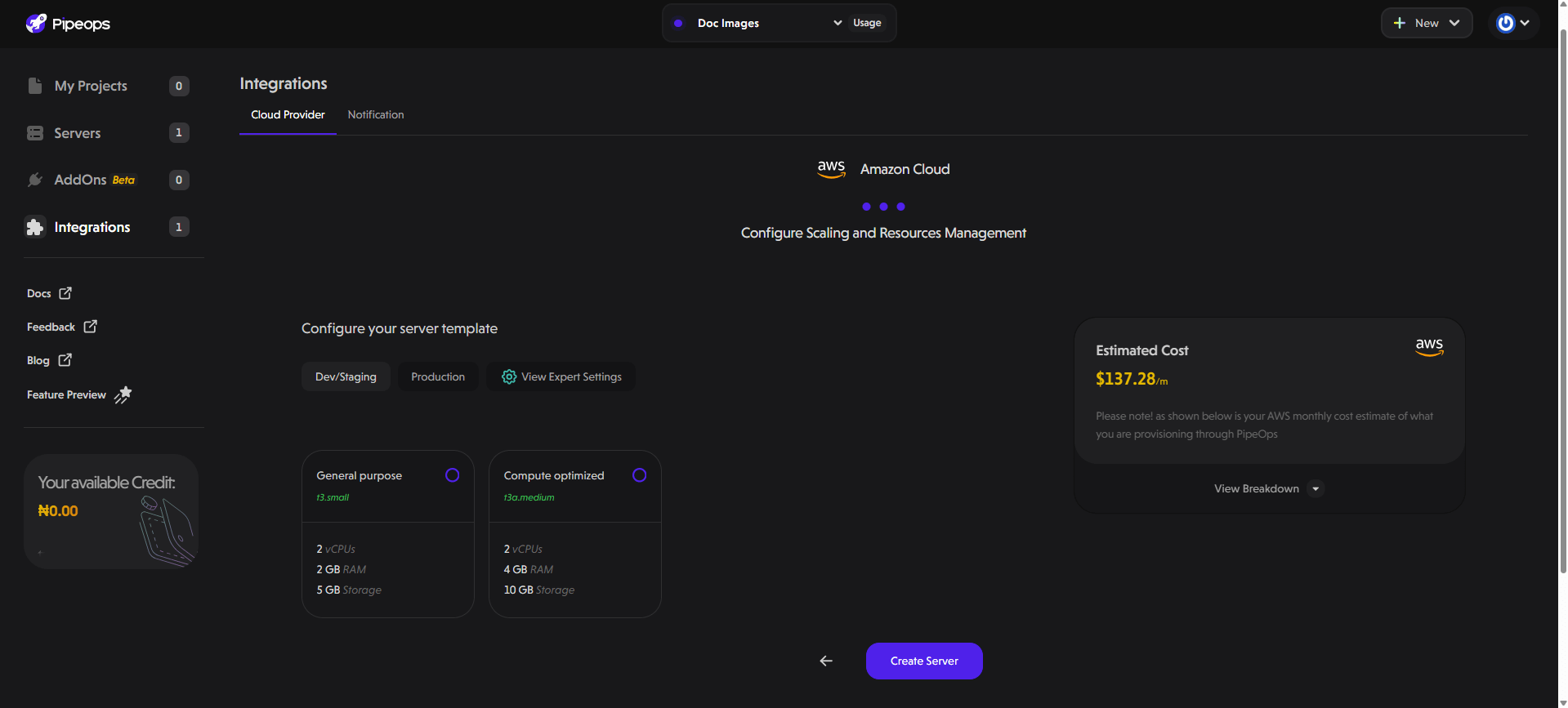
Task: Click the AddOns count badge 0
Action: (179, 180)
